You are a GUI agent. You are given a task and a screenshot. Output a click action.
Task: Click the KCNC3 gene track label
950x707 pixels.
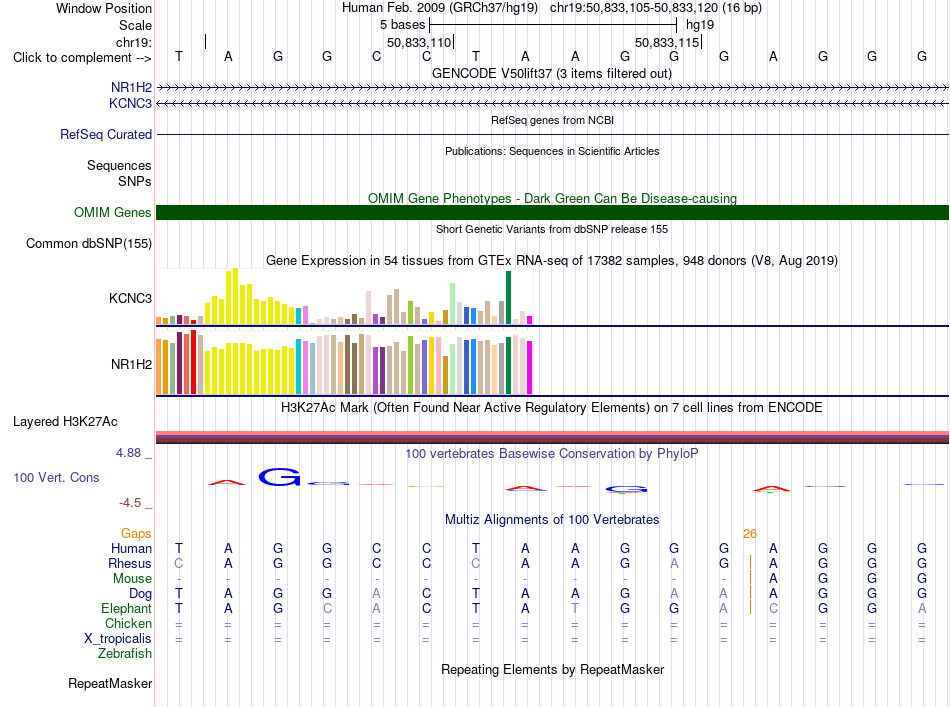[130, 104]
